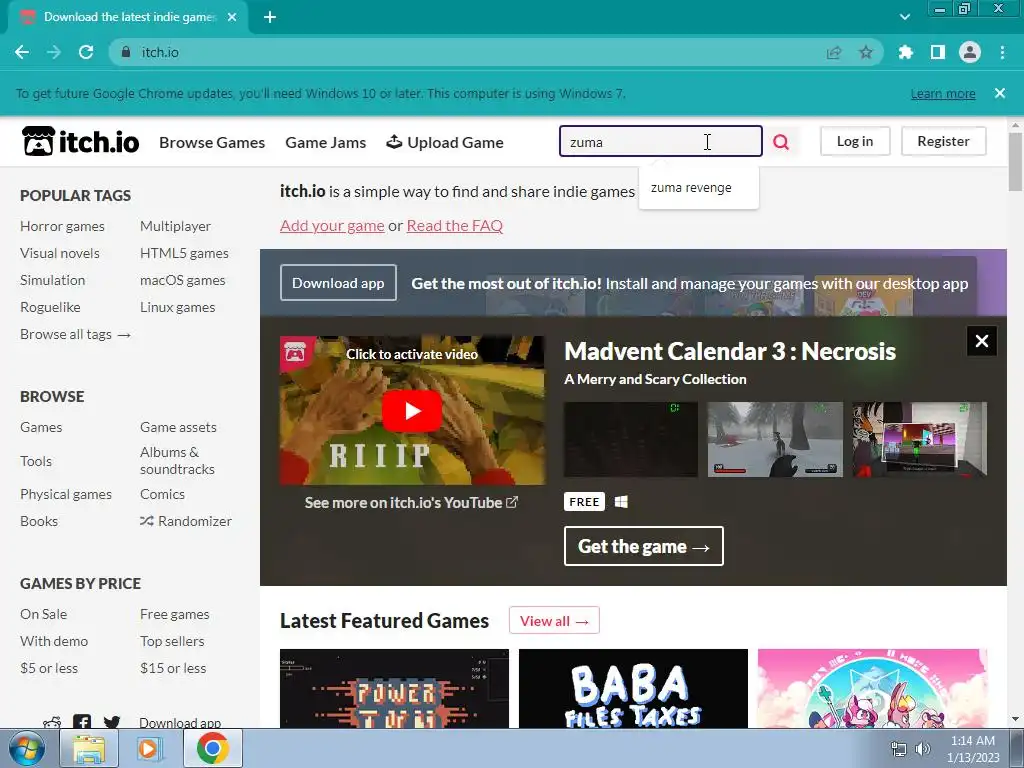The height and width of the screenshot is (768, 1024).
Task: Open the Top sellers link
Action: (x=172, y=641)
